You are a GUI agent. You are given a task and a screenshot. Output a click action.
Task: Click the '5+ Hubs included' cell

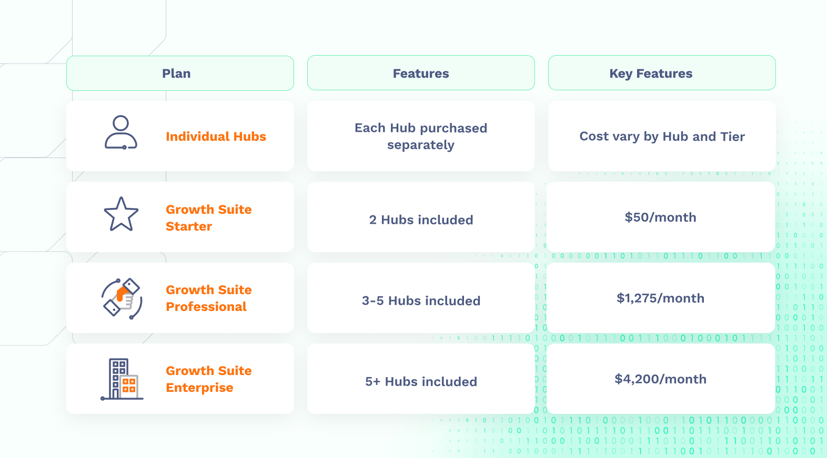(x=421, y=379)
